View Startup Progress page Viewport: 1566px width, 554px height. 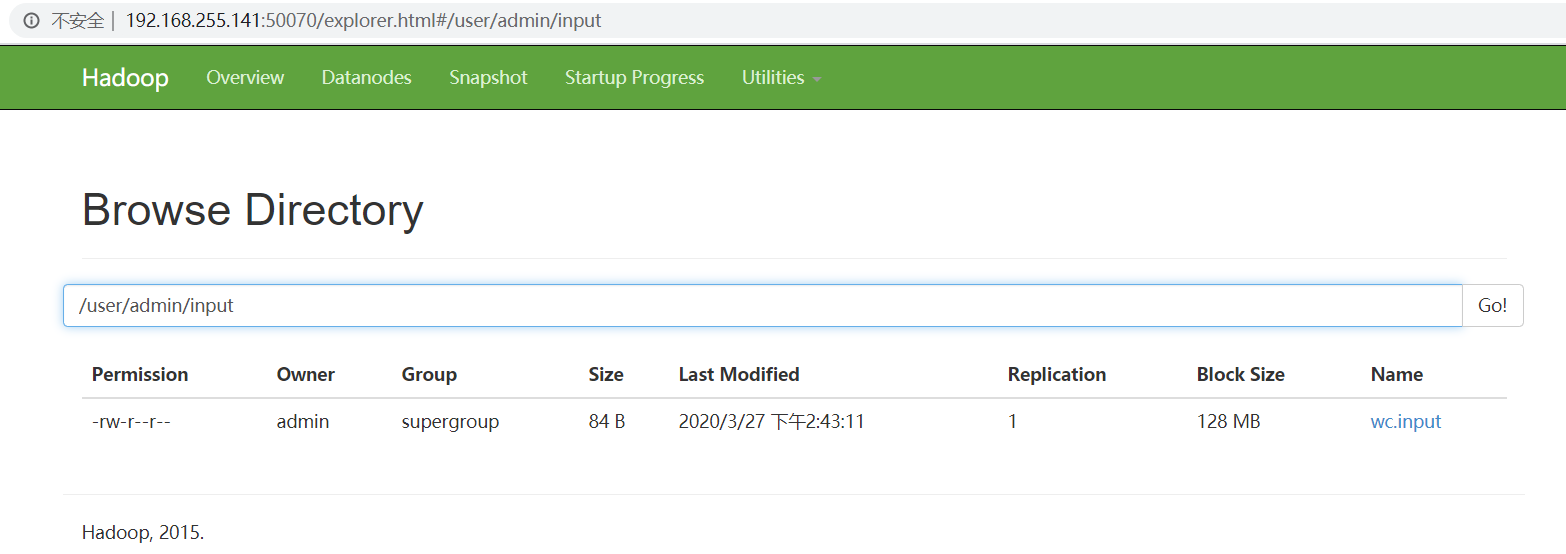[634, 78]
